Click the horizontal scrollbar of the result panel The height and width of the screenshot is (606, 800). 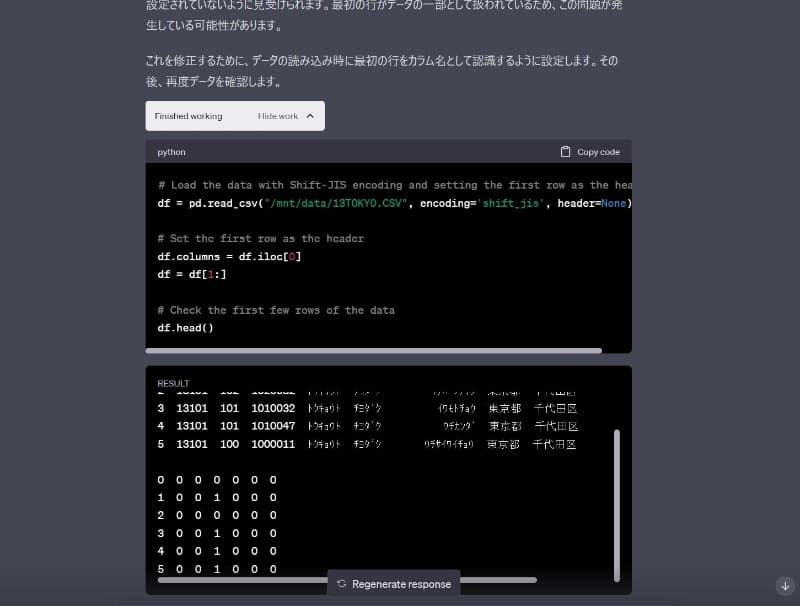pyautogui.click(x=347, y=580)
